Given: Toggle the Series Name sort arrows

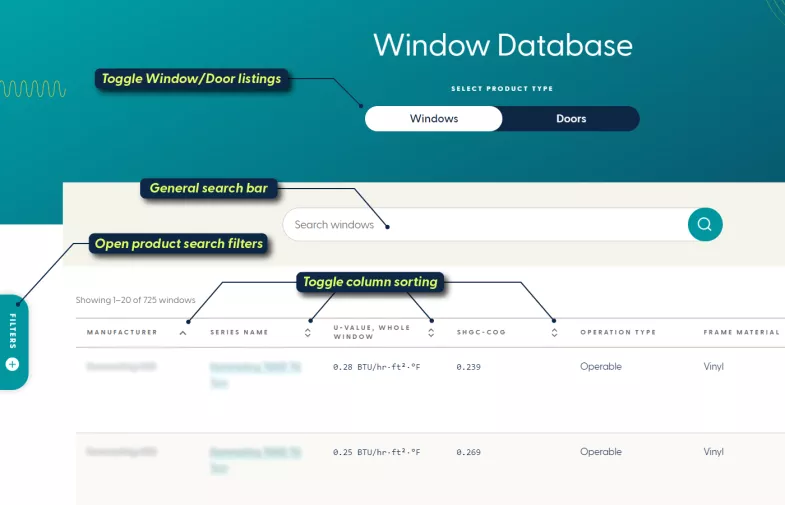Looking at the screenshot, I should [x=308, y=333].
